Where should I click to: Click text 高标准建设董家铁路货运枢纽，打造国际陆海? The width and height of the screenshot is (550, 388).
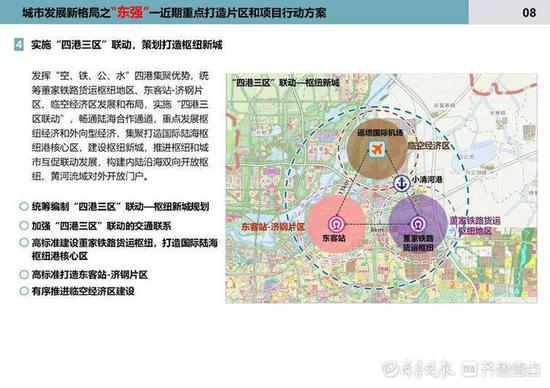pyautogui.click(x=125, y=243)
